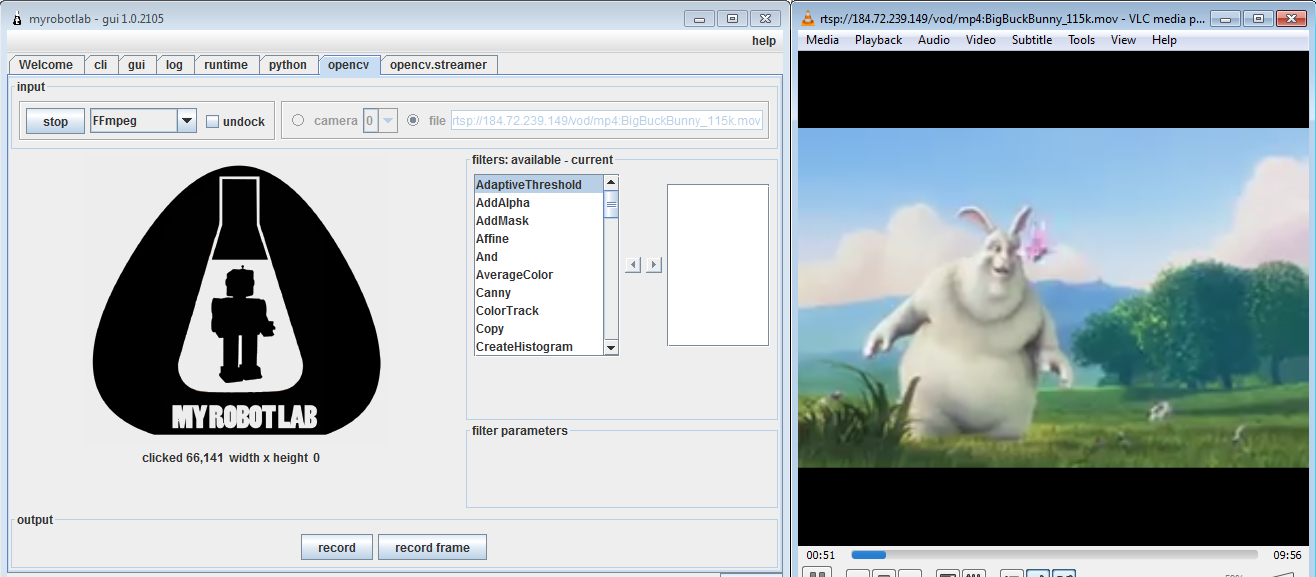Open the opencv.streamer tab
Image resolution: width=1316 pixels, height=577 pixels.
[x=438, y=65]
